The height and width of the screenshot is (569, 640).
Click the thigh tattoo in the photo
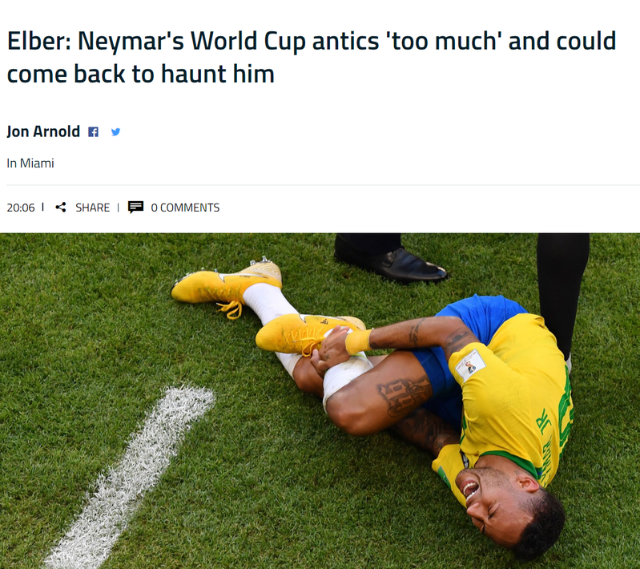403,396
